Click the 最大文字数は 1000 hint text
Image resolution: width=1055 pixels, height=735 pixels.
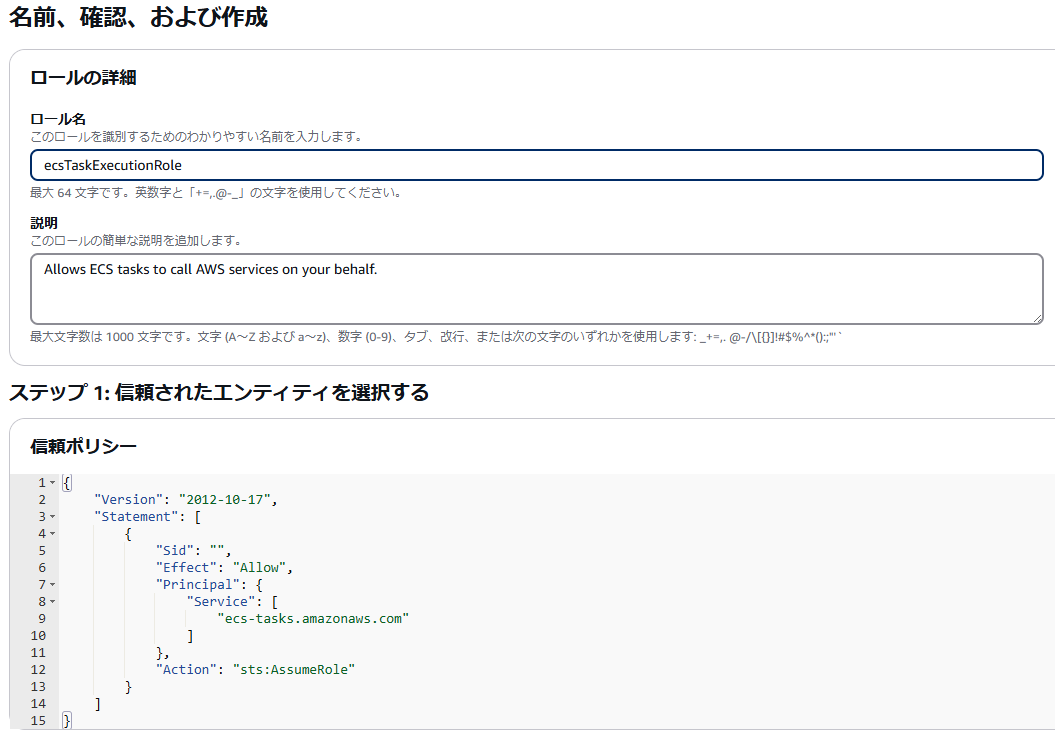point(436,337)
